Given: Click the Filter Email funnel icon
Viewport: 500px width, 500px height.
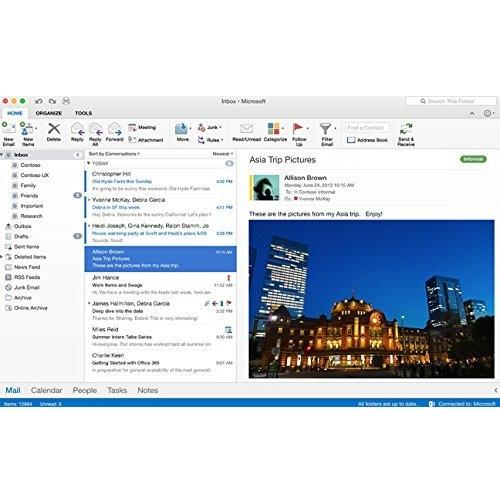Looking at the screenshot, I should (325, 128).
